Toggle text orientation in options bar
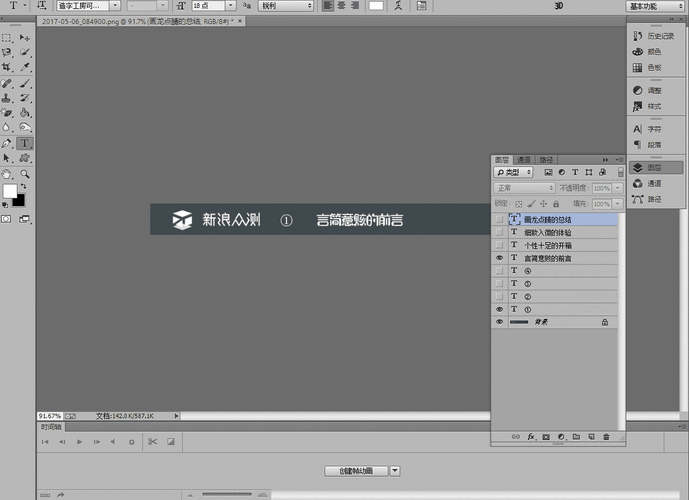This screenshot has height=500, width=689. point(42,6)
